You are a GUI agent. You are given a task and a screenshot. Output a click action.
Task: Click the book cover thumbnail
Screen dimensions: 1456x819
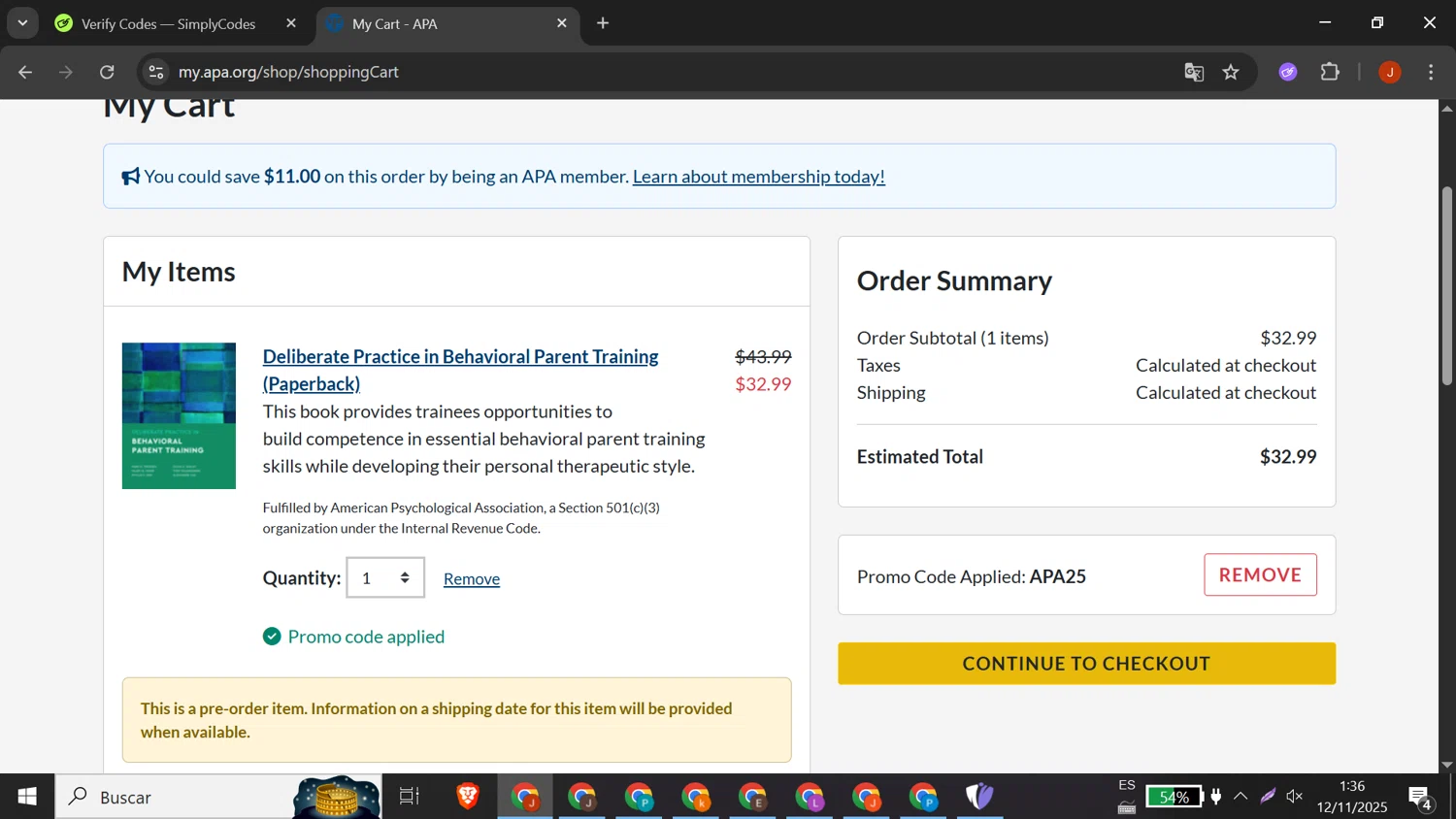tap(179, 415)
